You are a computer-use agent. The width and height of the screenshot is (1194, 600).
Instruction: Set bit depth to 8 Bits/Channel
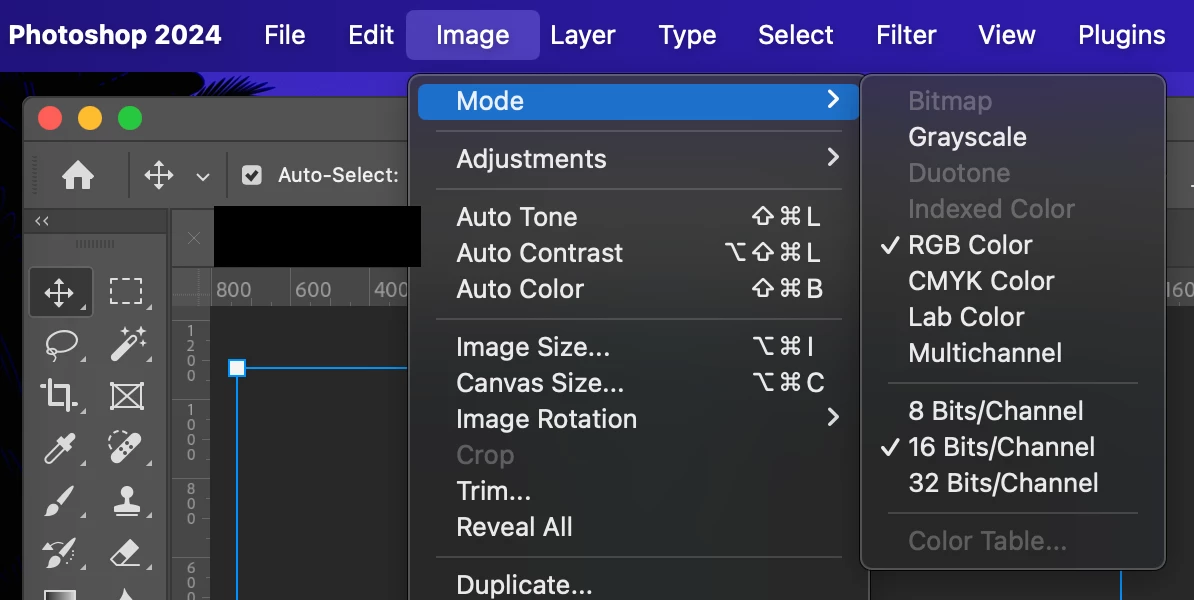pyautogui.click(x=995, y=411)
